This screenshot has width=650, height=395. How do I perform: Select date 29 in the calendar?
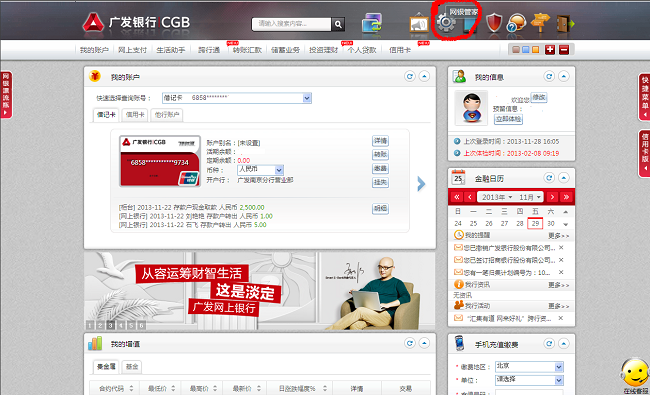[x=535, y=223]
